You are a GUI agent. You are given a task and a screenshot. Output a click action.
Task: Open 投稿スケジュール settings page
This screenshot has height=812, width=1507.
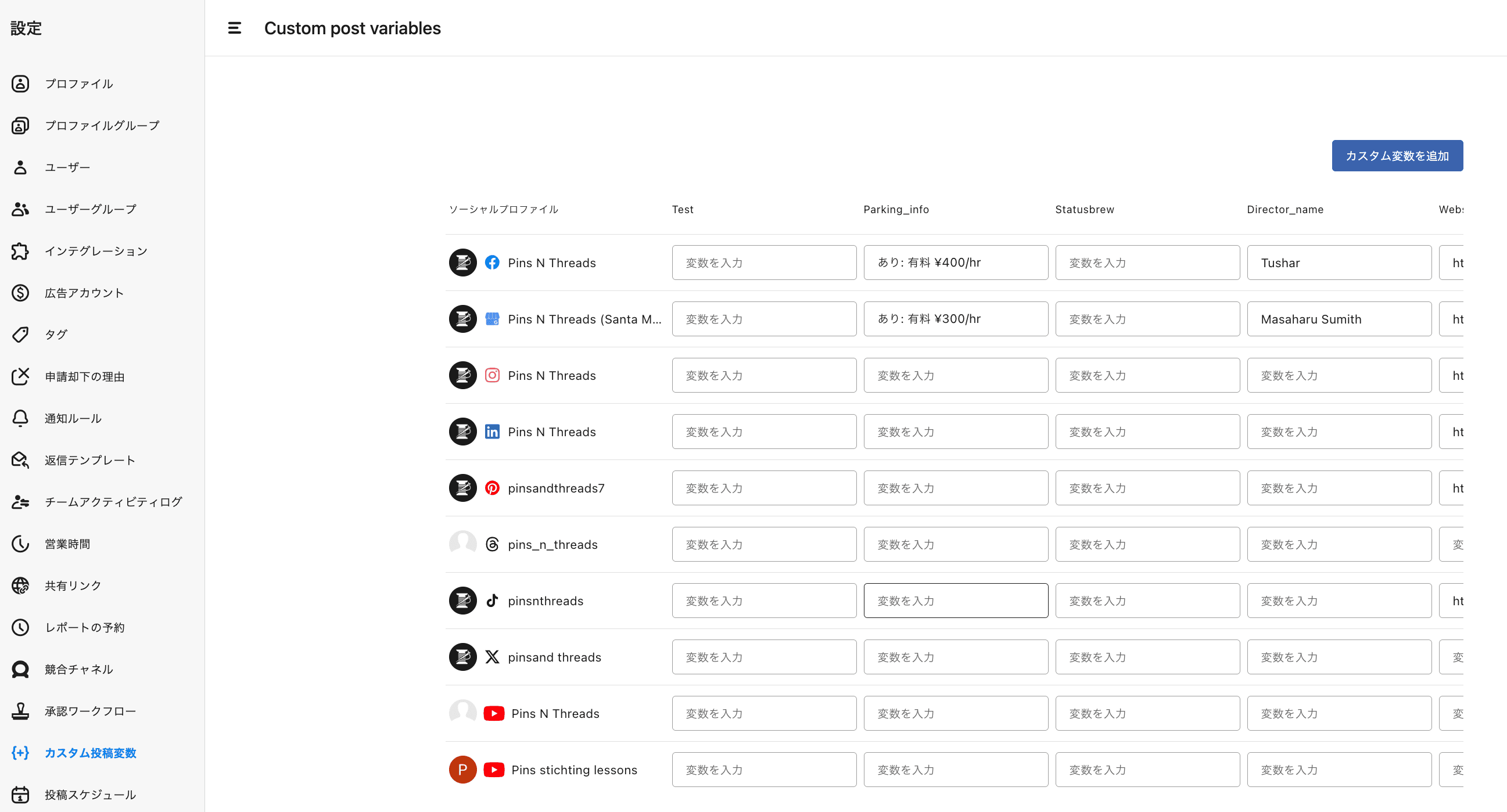[90, 795]
